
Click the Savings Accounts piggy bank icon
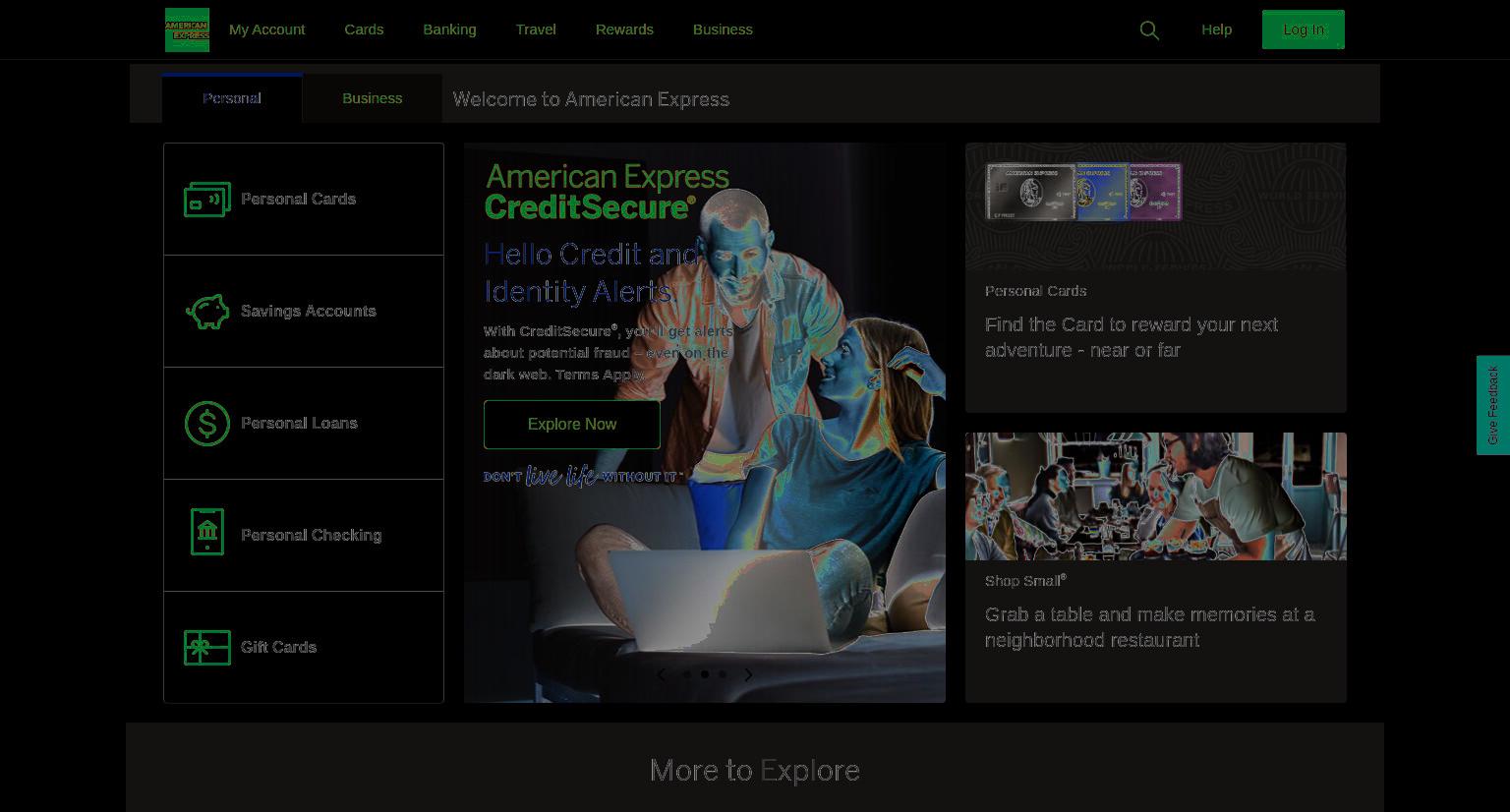click(207, 312)
